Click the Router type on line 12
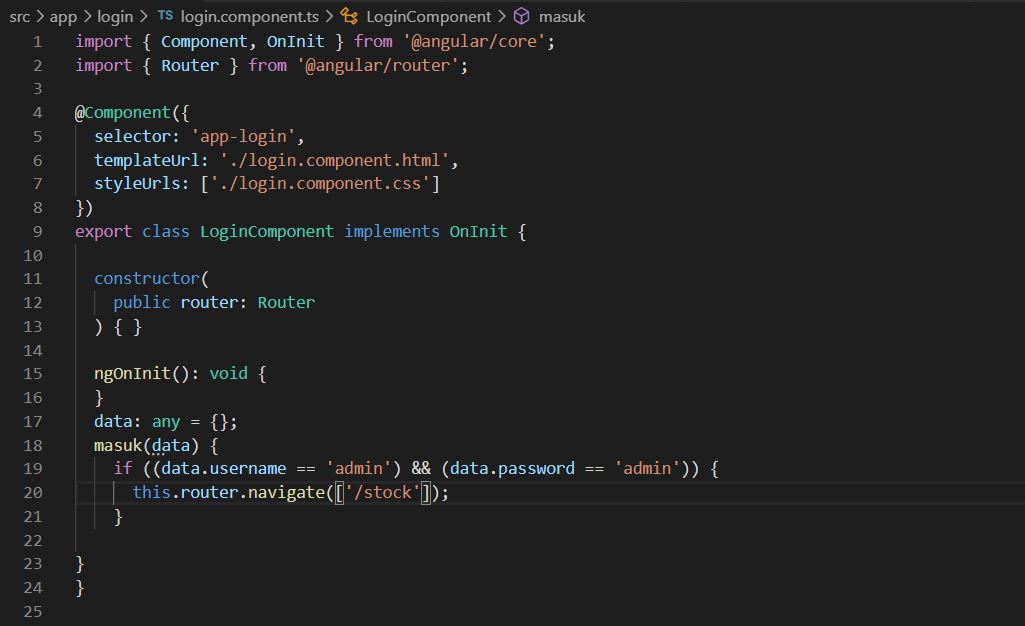 pos(286,303)
